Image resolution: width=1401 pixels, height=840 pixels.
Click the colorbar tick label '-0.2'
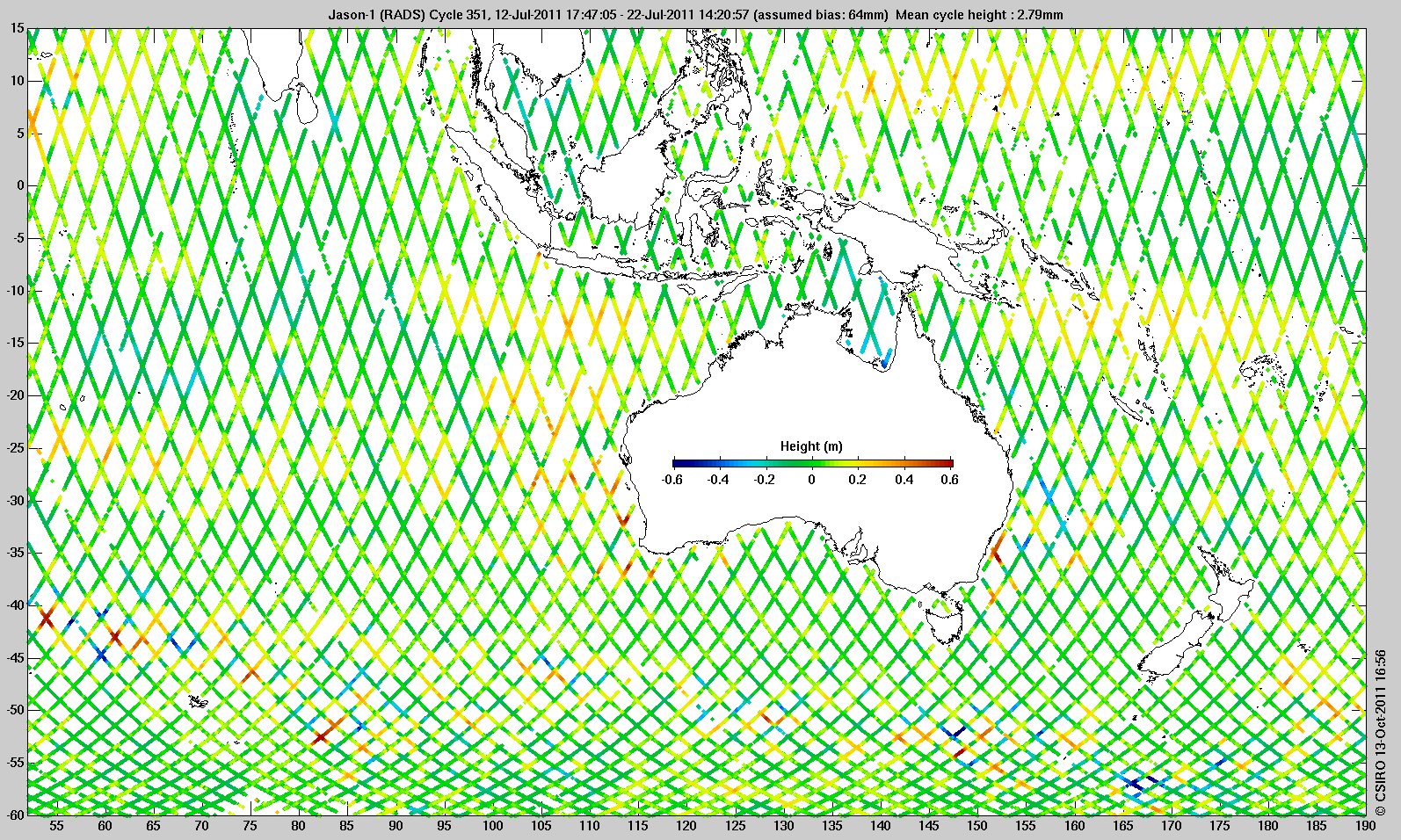765,480
